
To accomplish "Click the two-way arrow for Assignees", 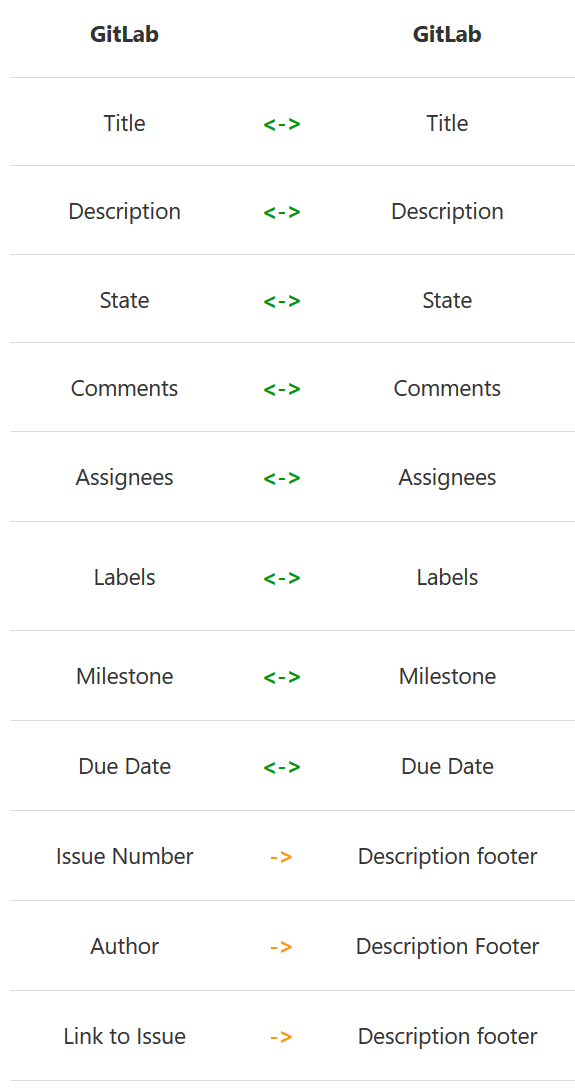I will tap(282, 478).
